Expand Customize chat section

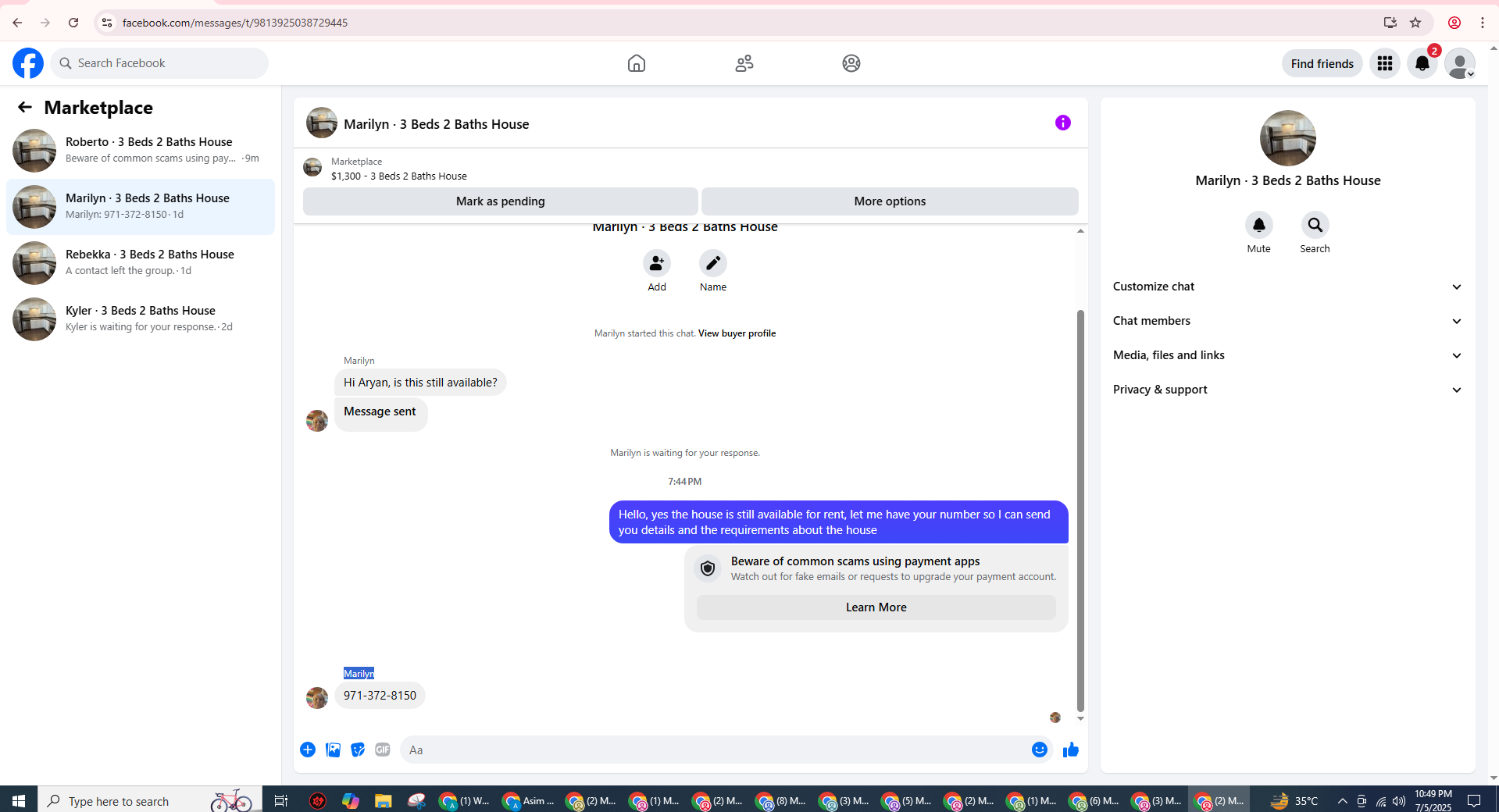click(1287, 287)
